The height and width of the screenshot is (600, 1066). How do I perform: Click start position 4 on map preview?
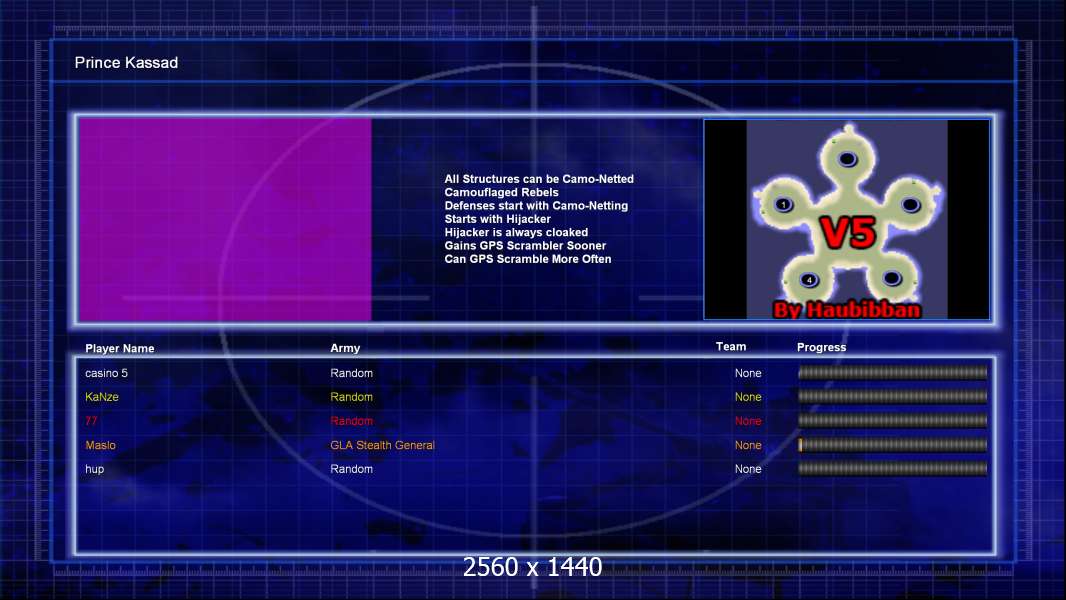tap(809, 279)
